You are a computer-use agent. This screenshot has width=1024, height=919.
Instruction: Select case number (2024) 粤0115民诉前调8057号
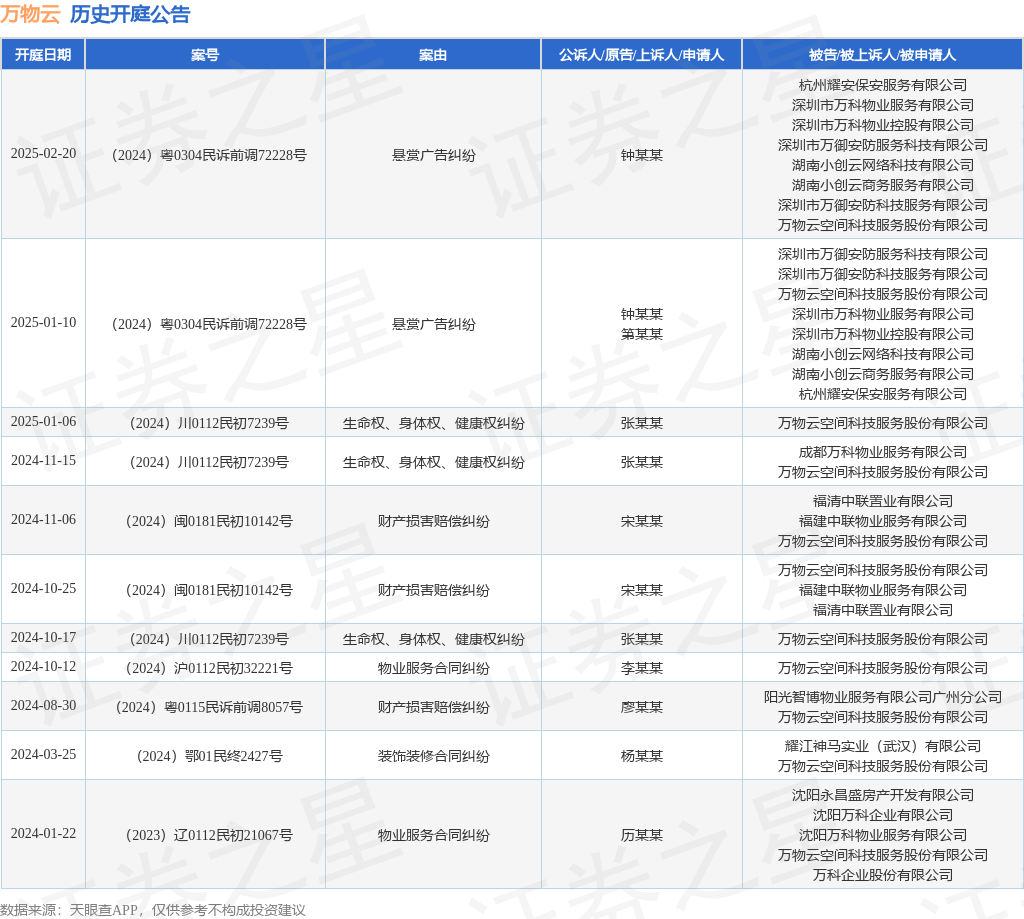[209, 707]
